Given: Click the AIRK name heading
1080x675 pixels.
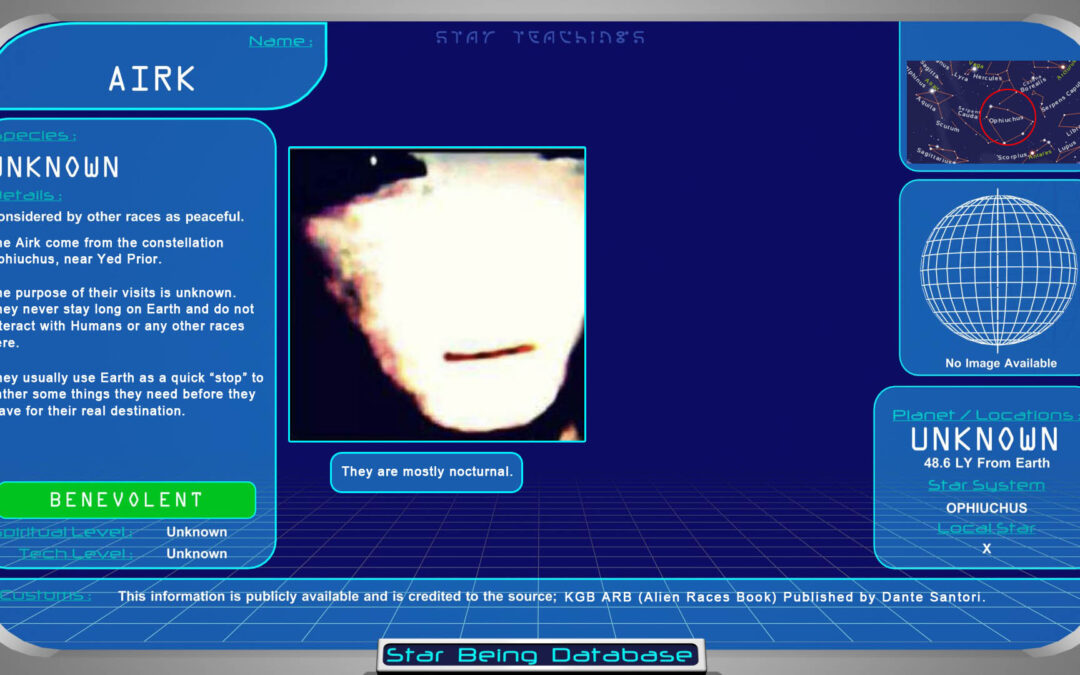Looking at the screenshot, I should [x=152, y=79].
